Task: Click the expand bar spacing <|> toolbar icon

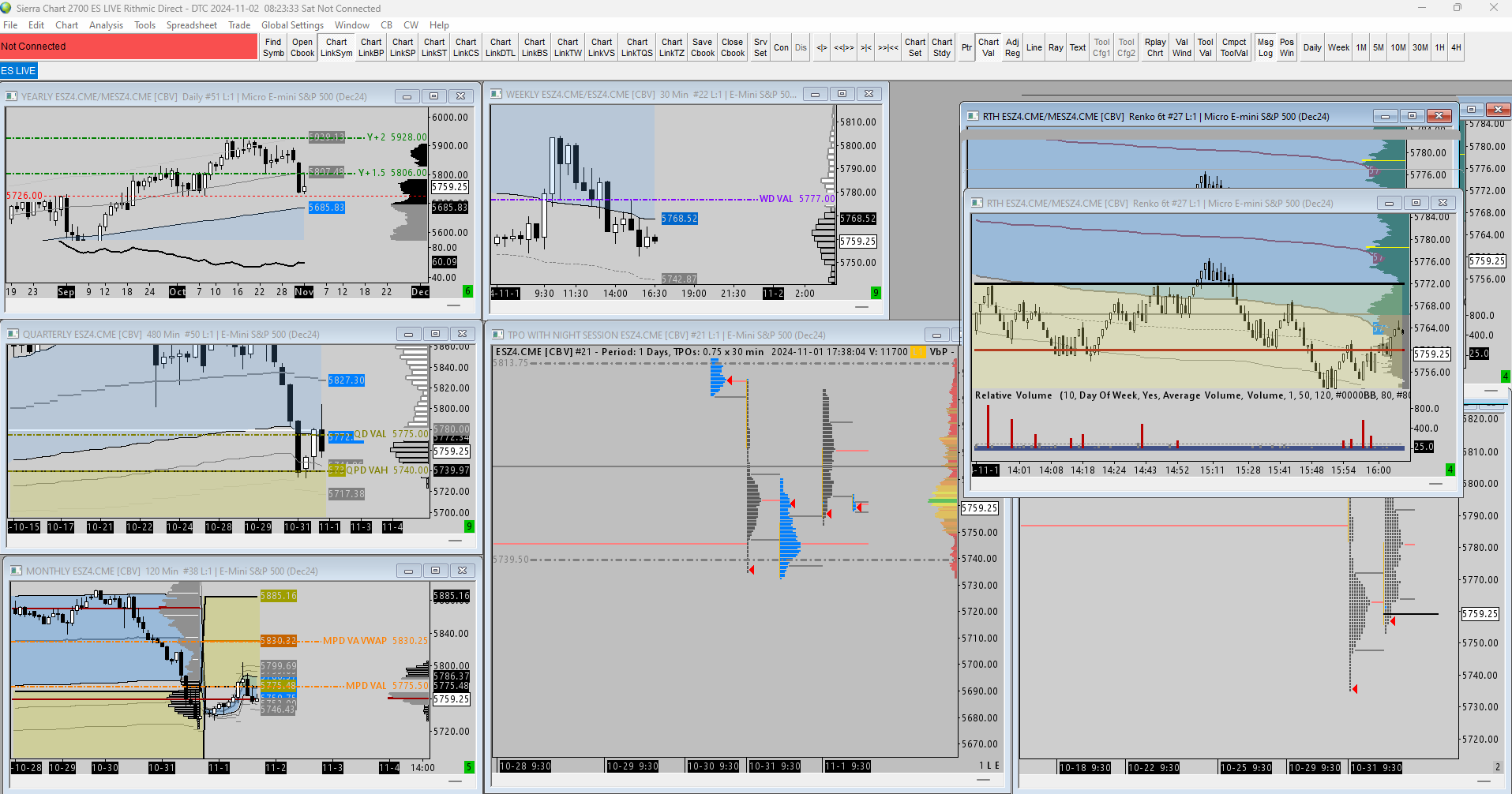Action: (822, 47)
